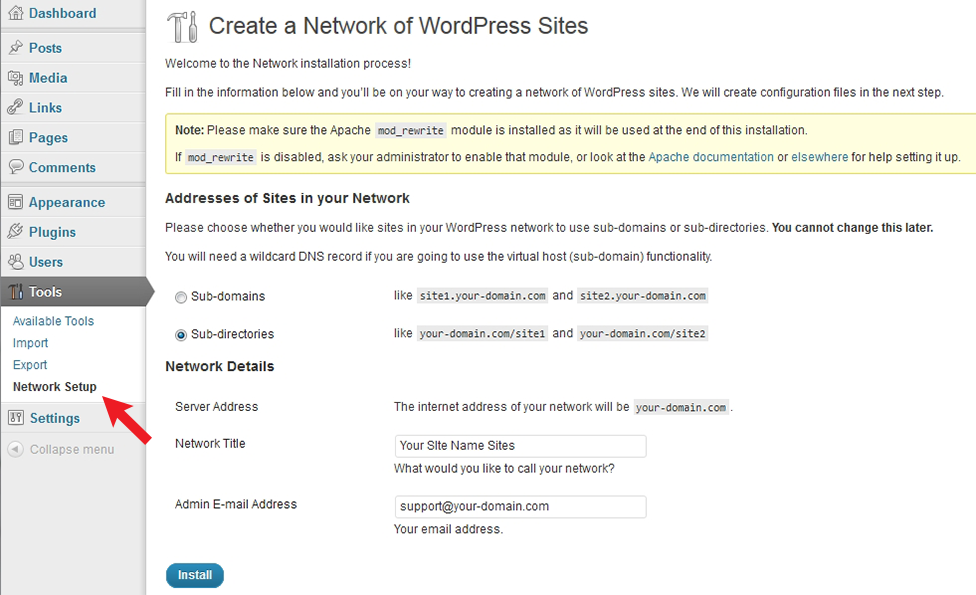Screen dimensions: 976x595
Task: Click the Dashboard house icon
Action: tap(16, 12)
